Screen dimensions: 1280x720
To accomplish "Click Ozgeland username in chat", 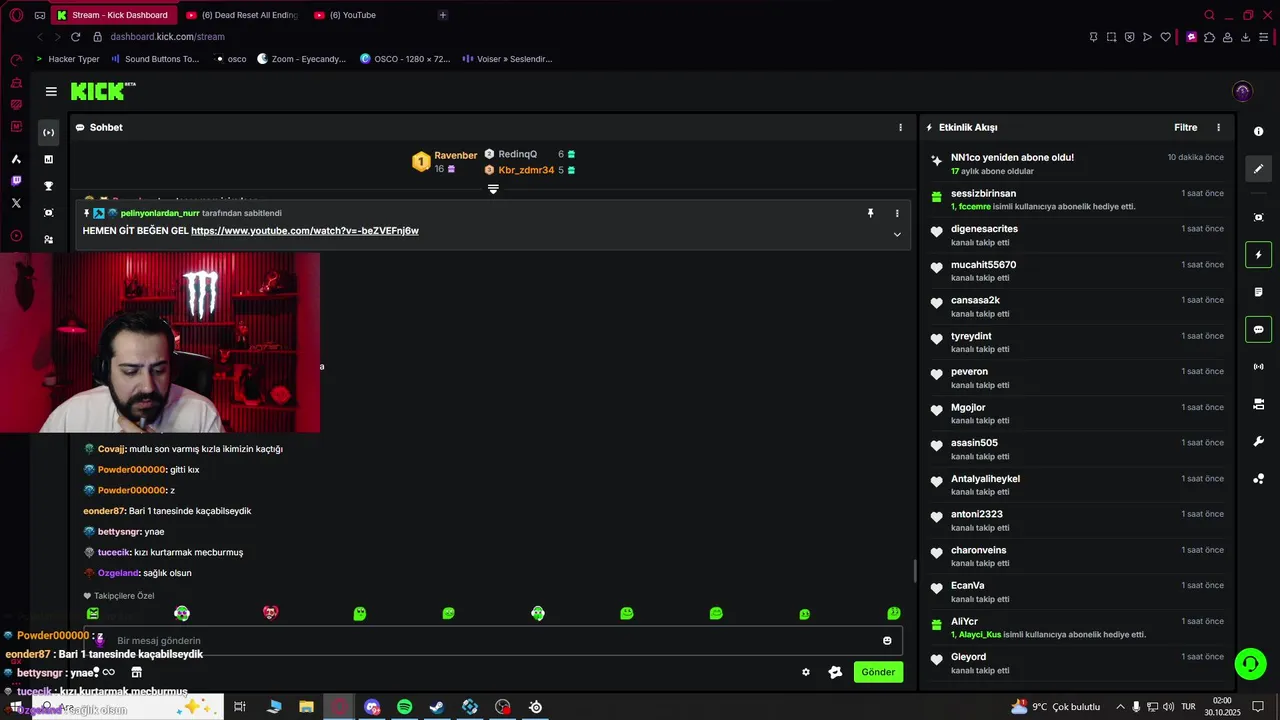I will coord(117,573).
